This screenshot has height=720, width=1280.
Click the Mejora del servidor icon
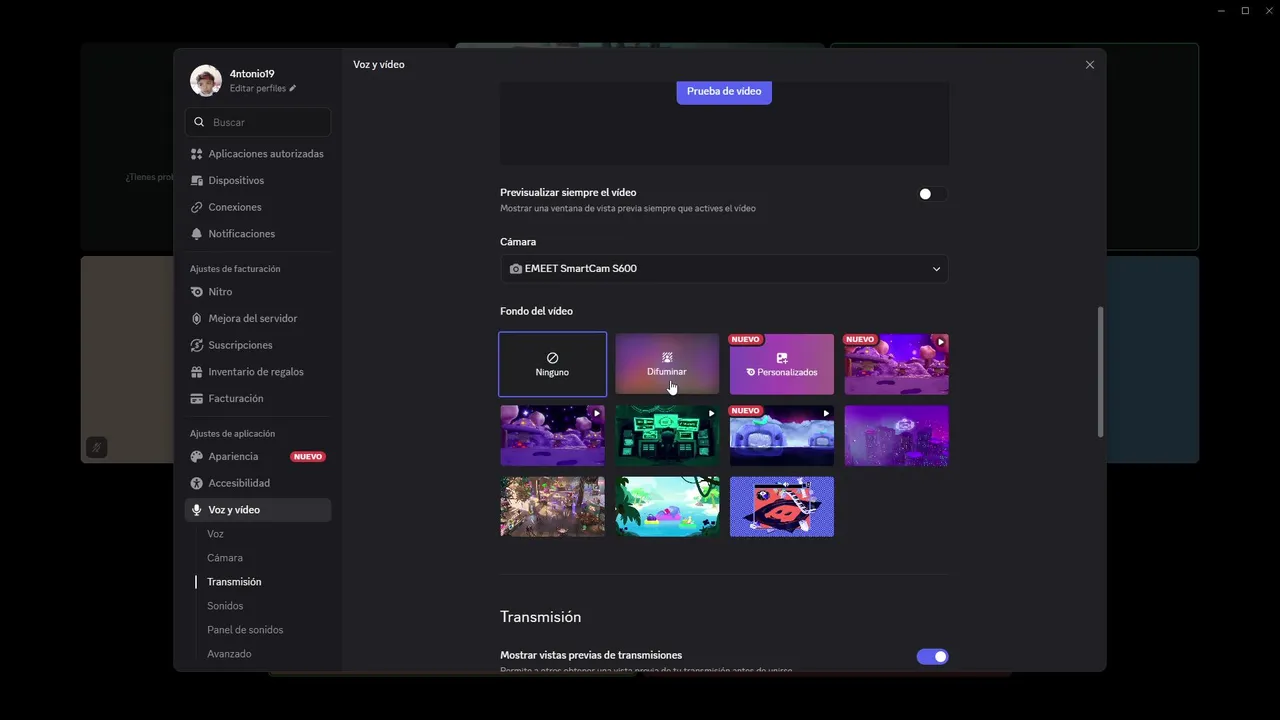197,319
